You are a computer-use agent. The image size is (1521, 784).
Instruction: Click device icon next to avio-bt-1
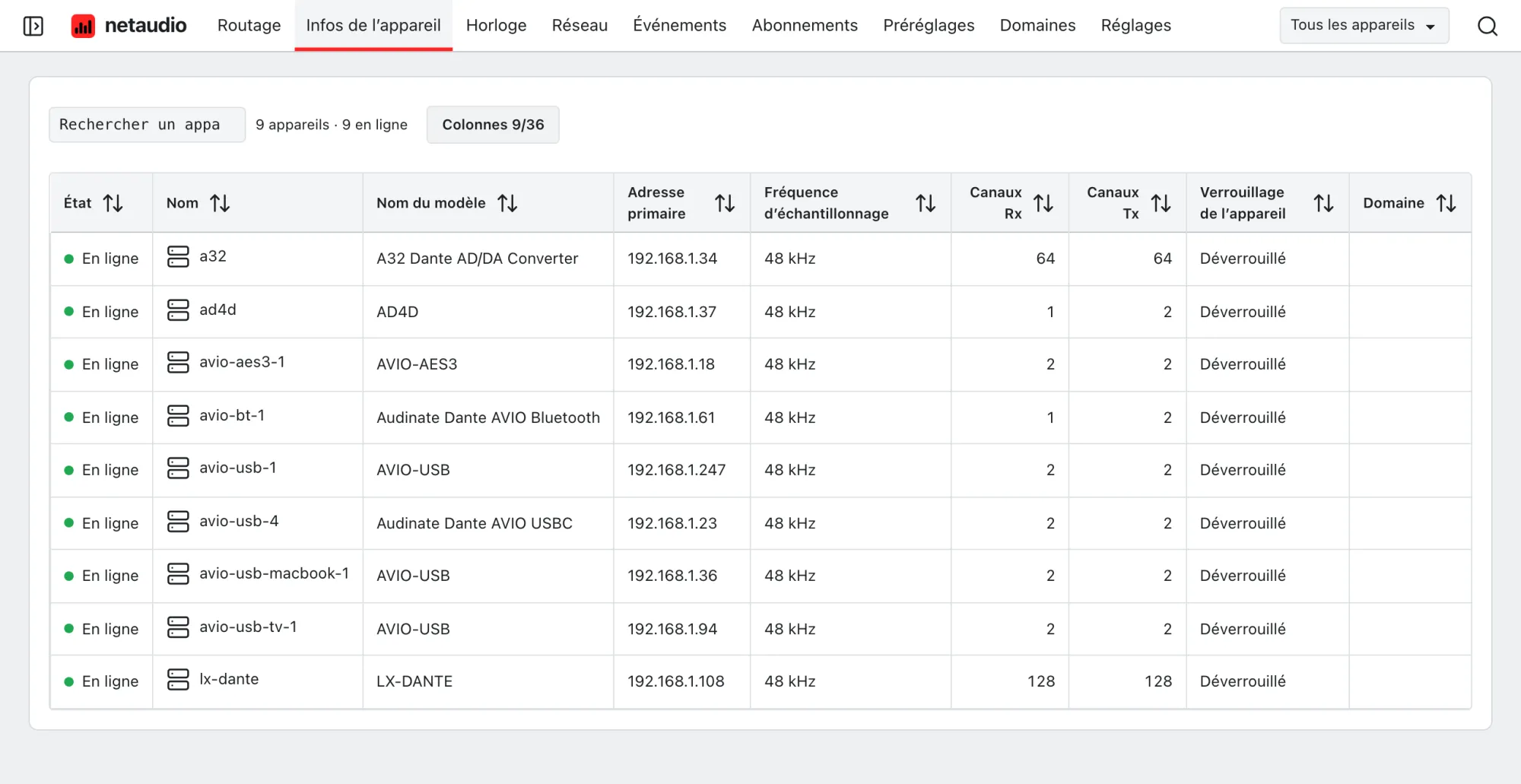point(178,416)
